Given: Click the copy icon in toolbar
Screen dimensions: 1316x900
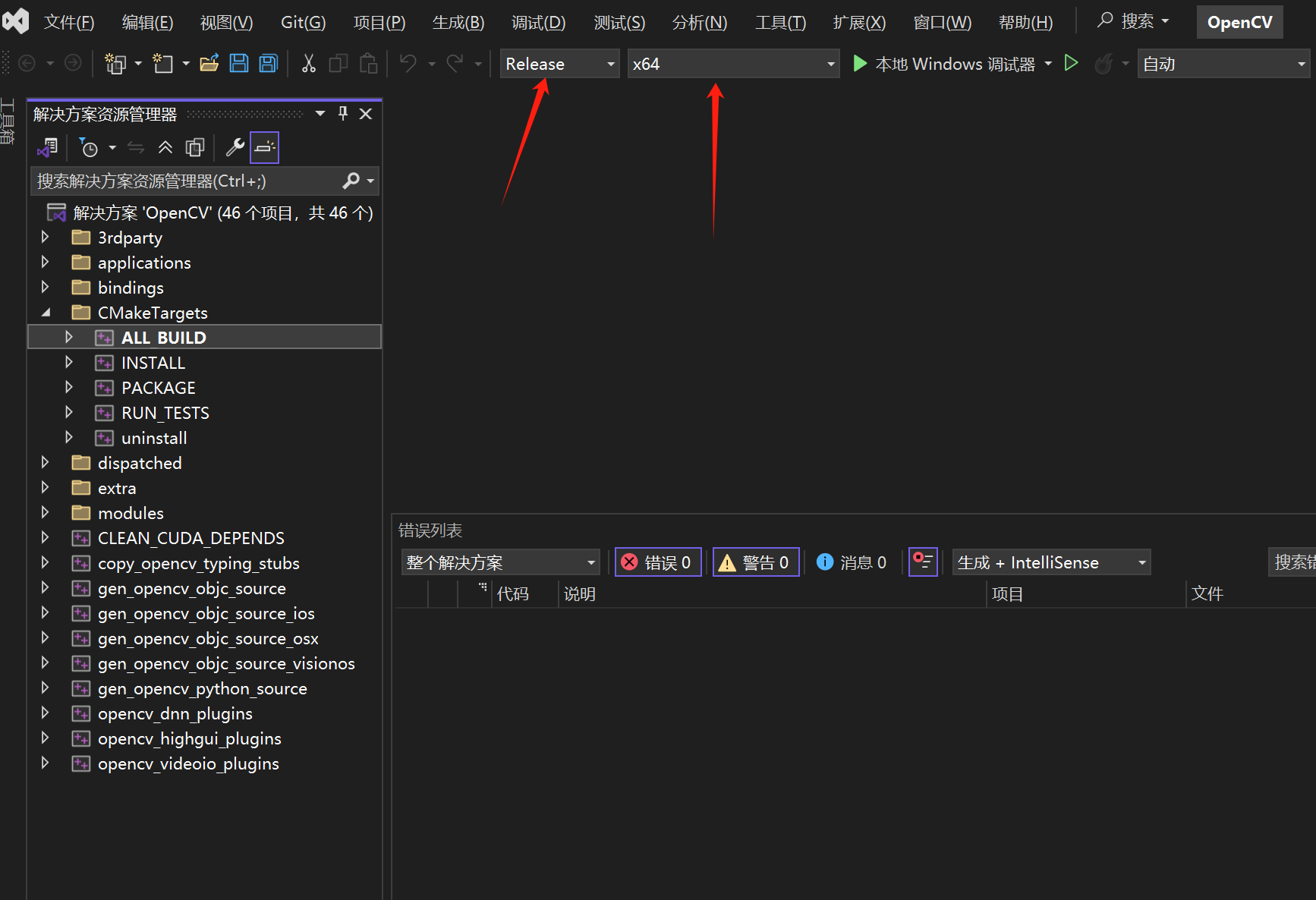Looking at the screenshot, I should coord(338,64).
